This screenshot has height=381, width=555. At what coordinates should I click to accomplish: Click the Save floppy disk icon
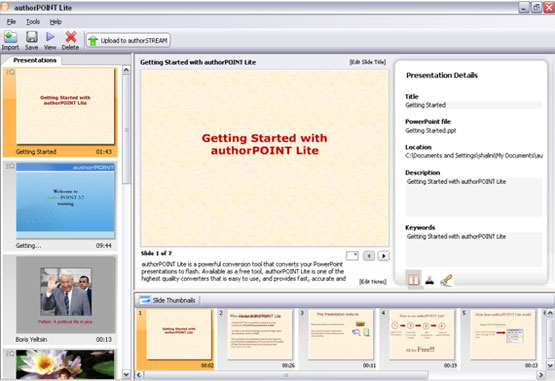coord(32,36)
